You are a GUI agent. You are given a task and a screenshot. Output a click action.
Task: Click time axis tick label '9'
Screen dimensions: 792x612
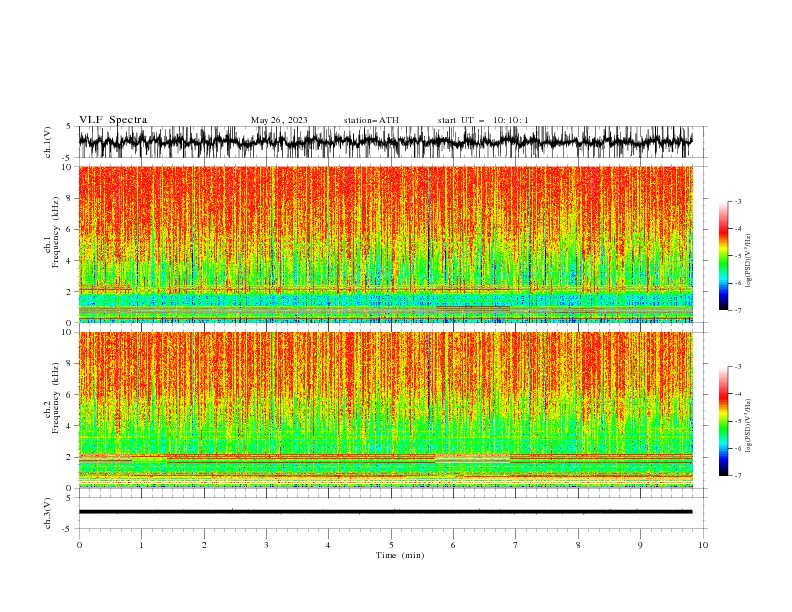pyautogui.click(x=640, y=545)
